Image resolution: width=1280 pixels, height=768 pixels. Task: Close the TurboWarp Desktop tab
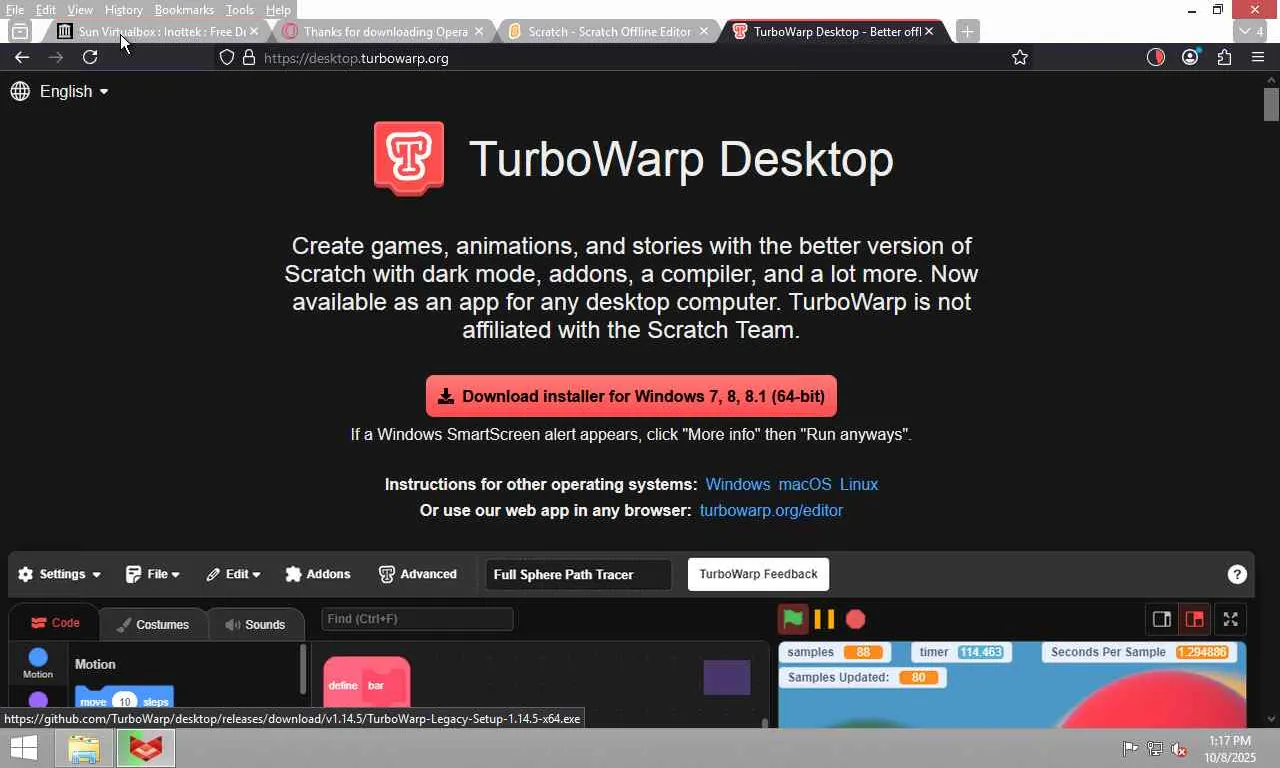point(929,31)
